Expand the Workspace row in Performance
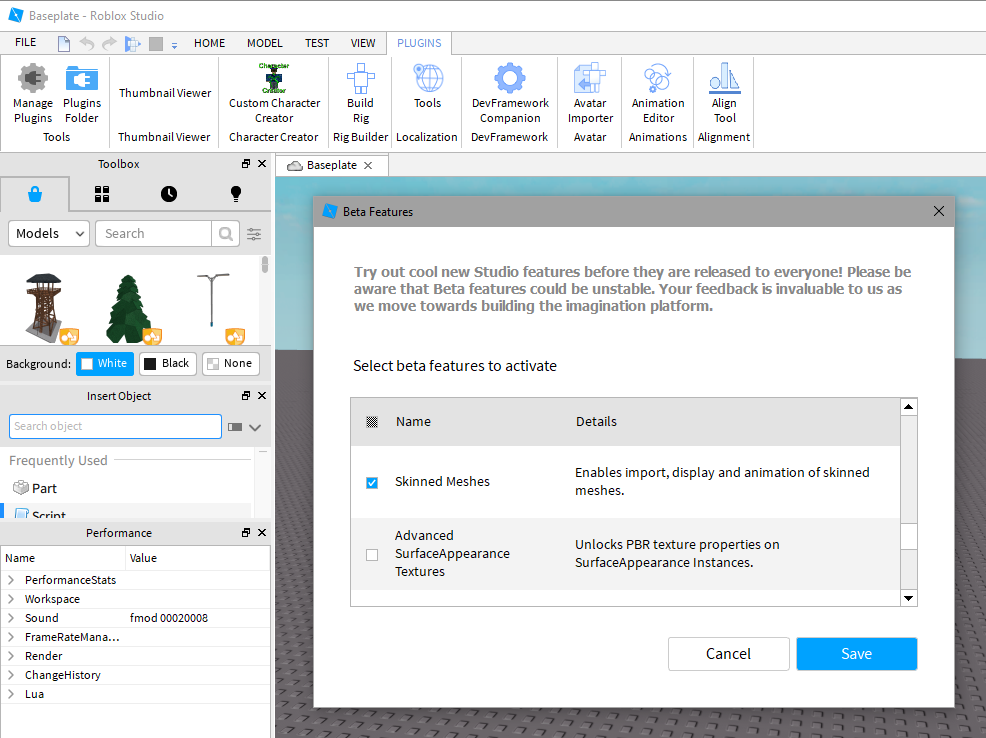 tap(11, 599)
